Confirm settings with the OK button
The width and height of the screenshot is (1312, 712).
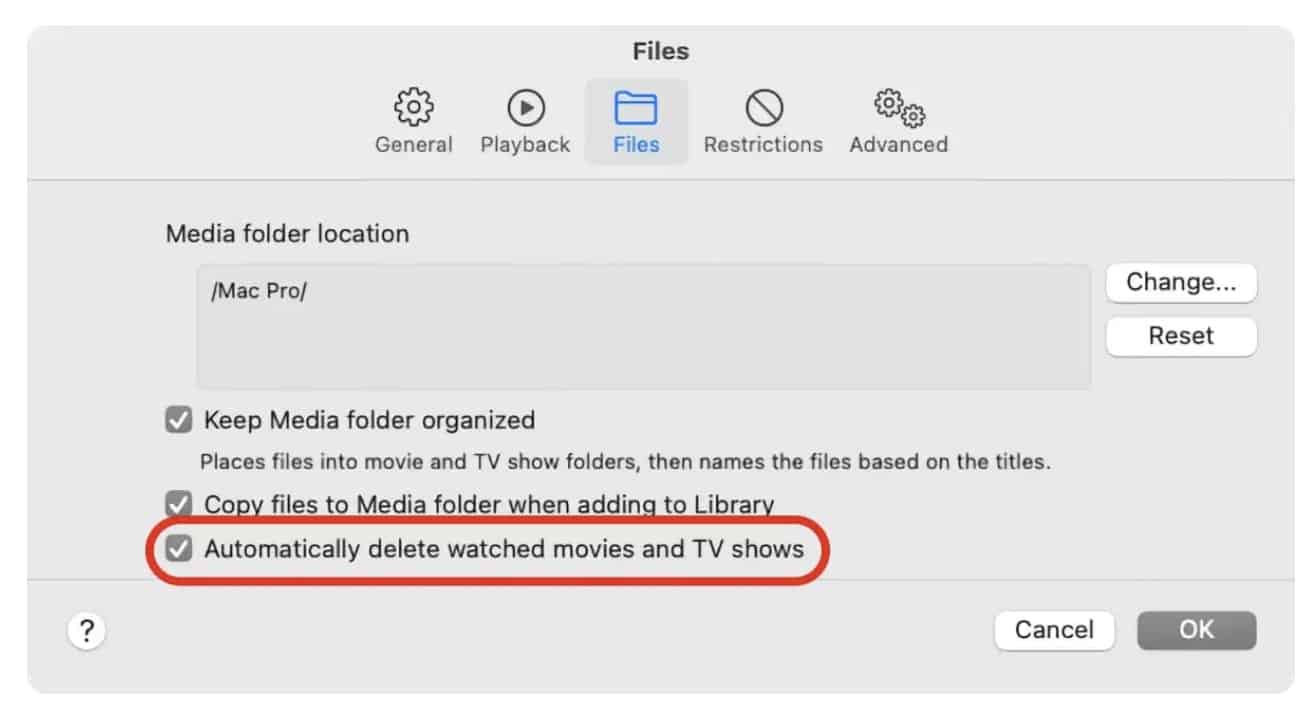tap(1196, 630)
